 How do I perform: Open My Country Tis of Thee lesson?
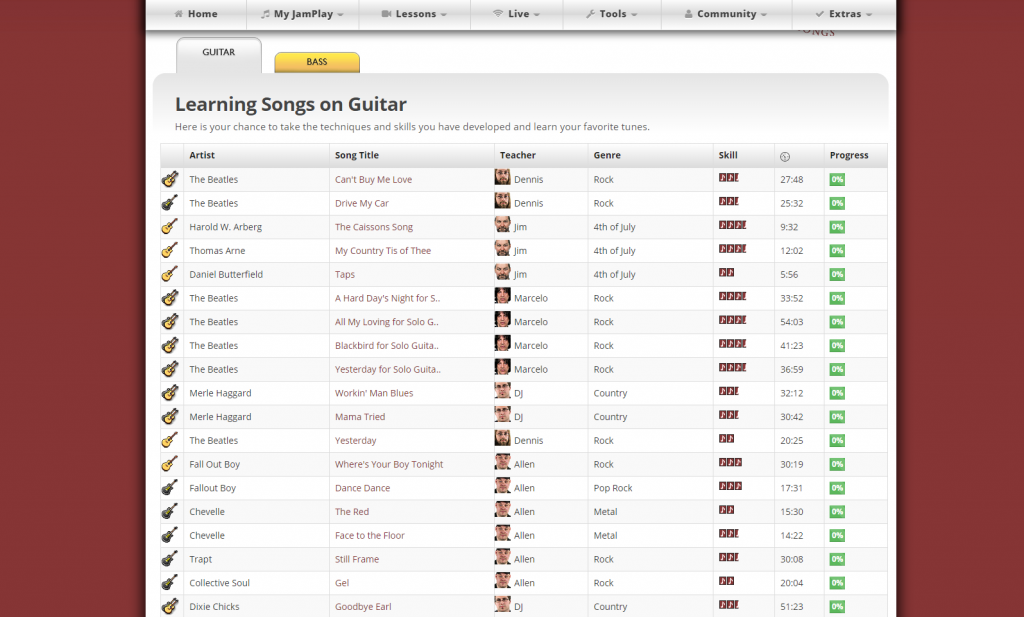point(383,251)
